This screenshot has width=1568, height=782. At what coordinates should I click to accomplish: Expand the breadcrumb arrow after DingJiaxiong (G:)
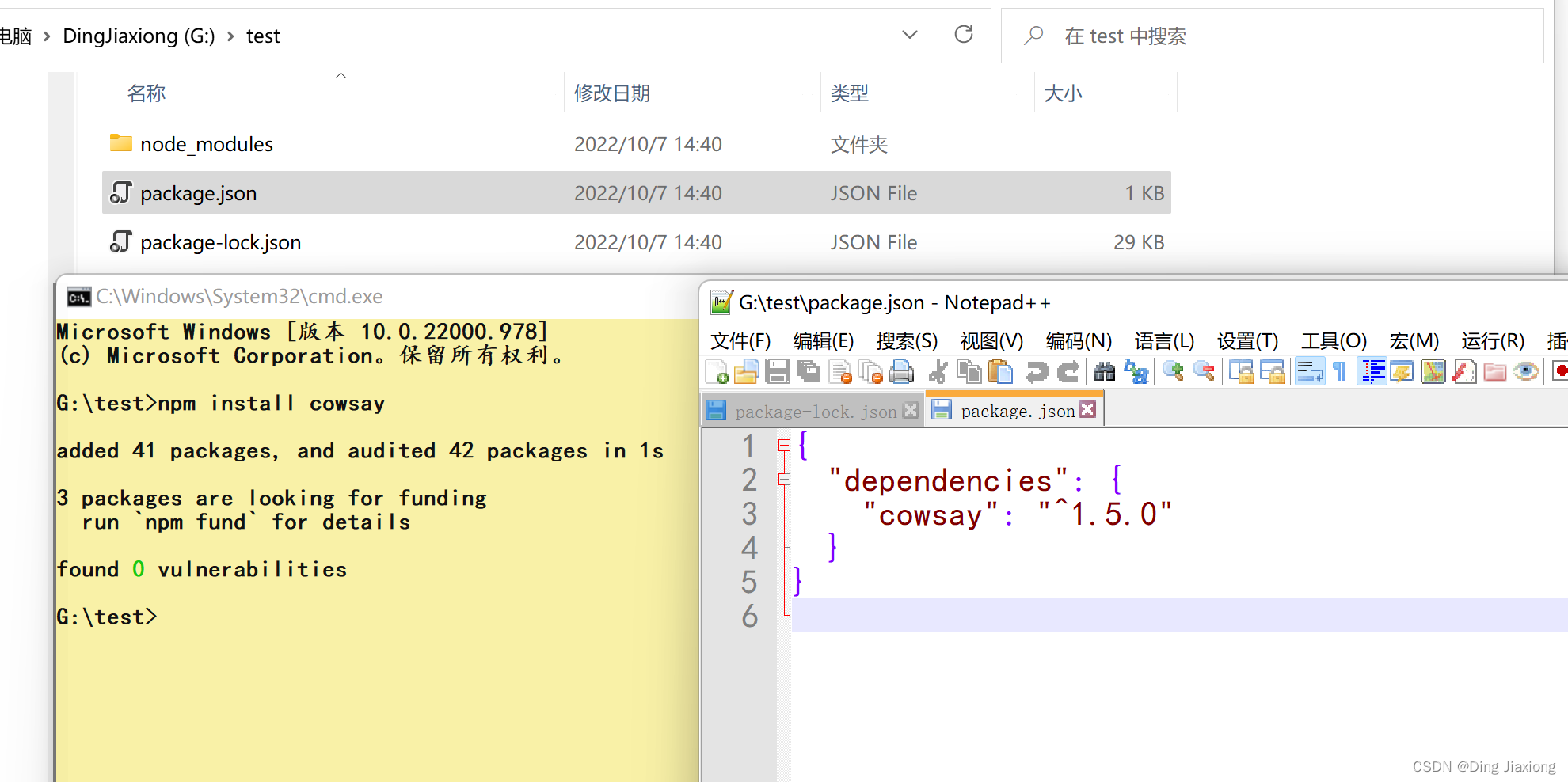point(230,36)
